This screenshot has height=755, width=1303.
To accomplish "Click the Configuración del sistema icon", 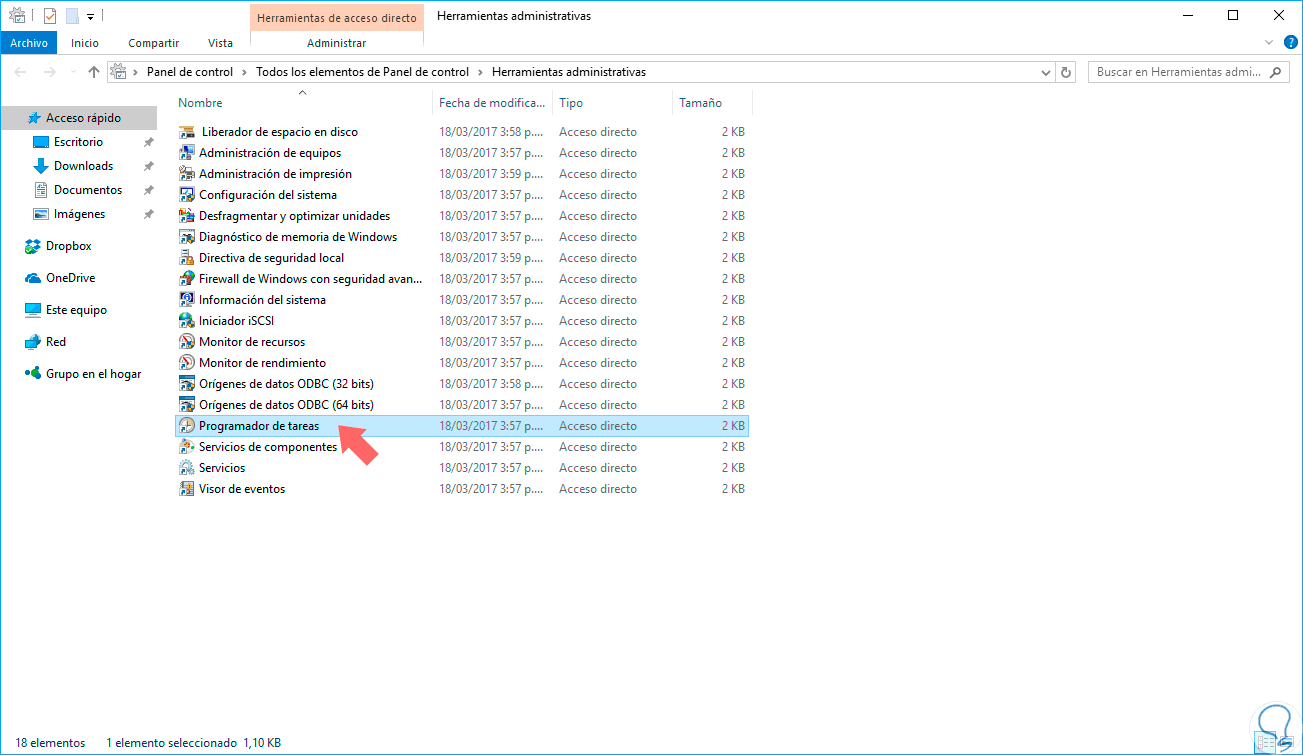I will [x=187, y=195].
